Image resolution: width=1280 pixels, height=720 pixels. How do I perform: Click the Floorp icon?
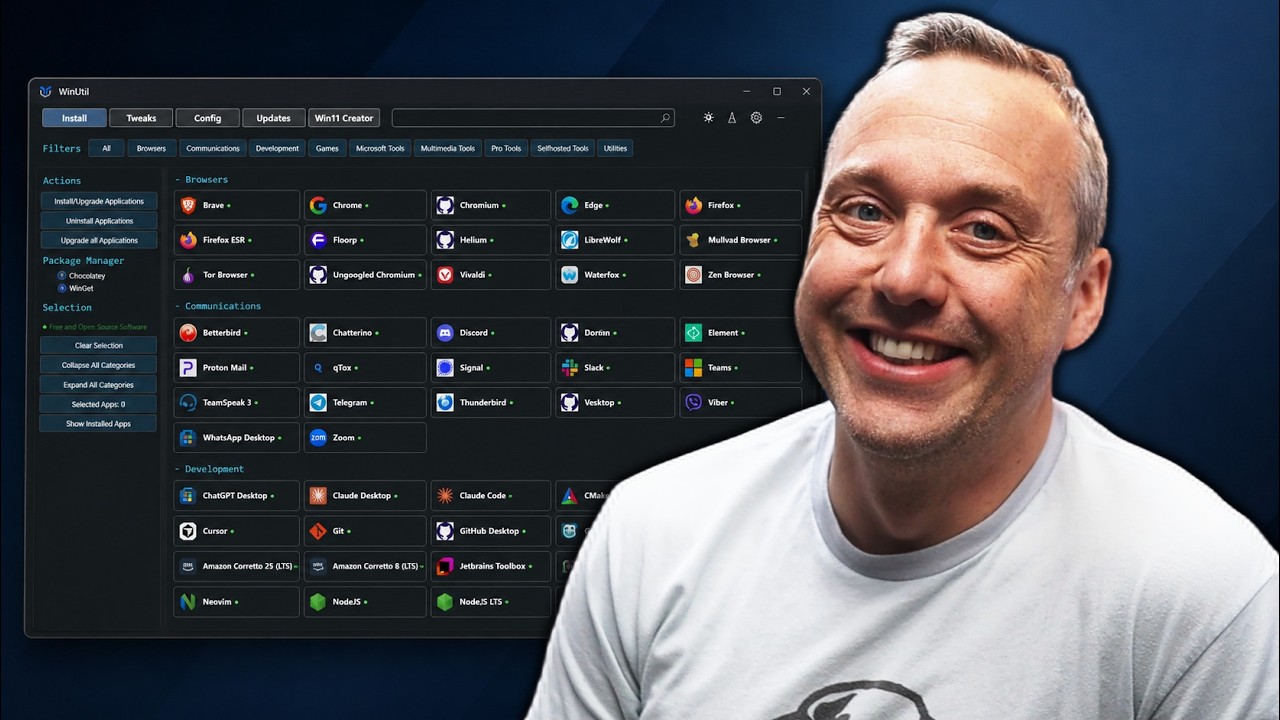point(318,240)
